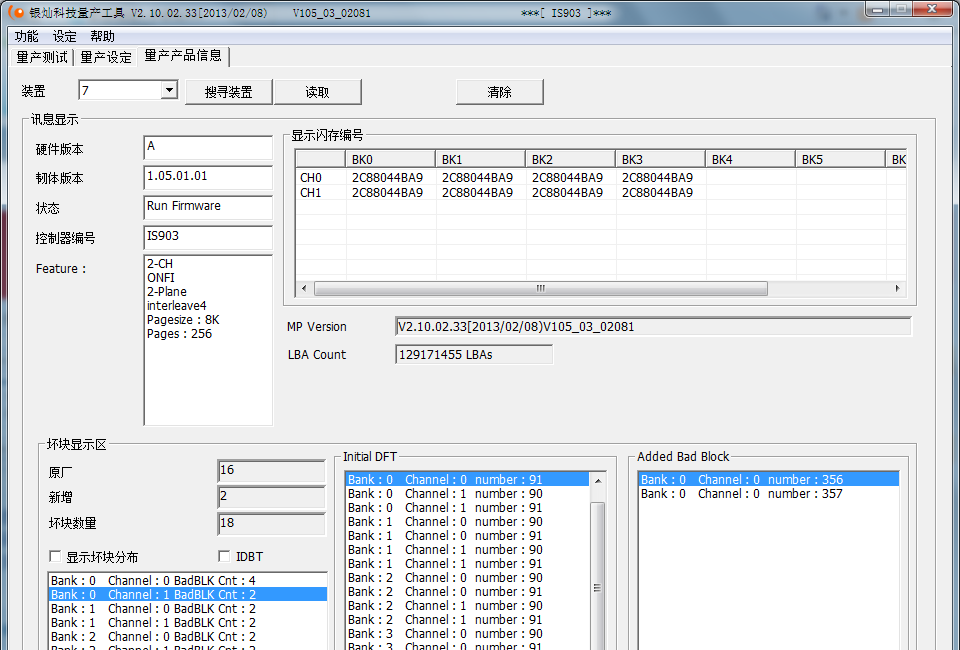The image size is (960, 650).
Task: Select DFT row Bank 1 Channel 0 number 90
Action: [467, 521]
